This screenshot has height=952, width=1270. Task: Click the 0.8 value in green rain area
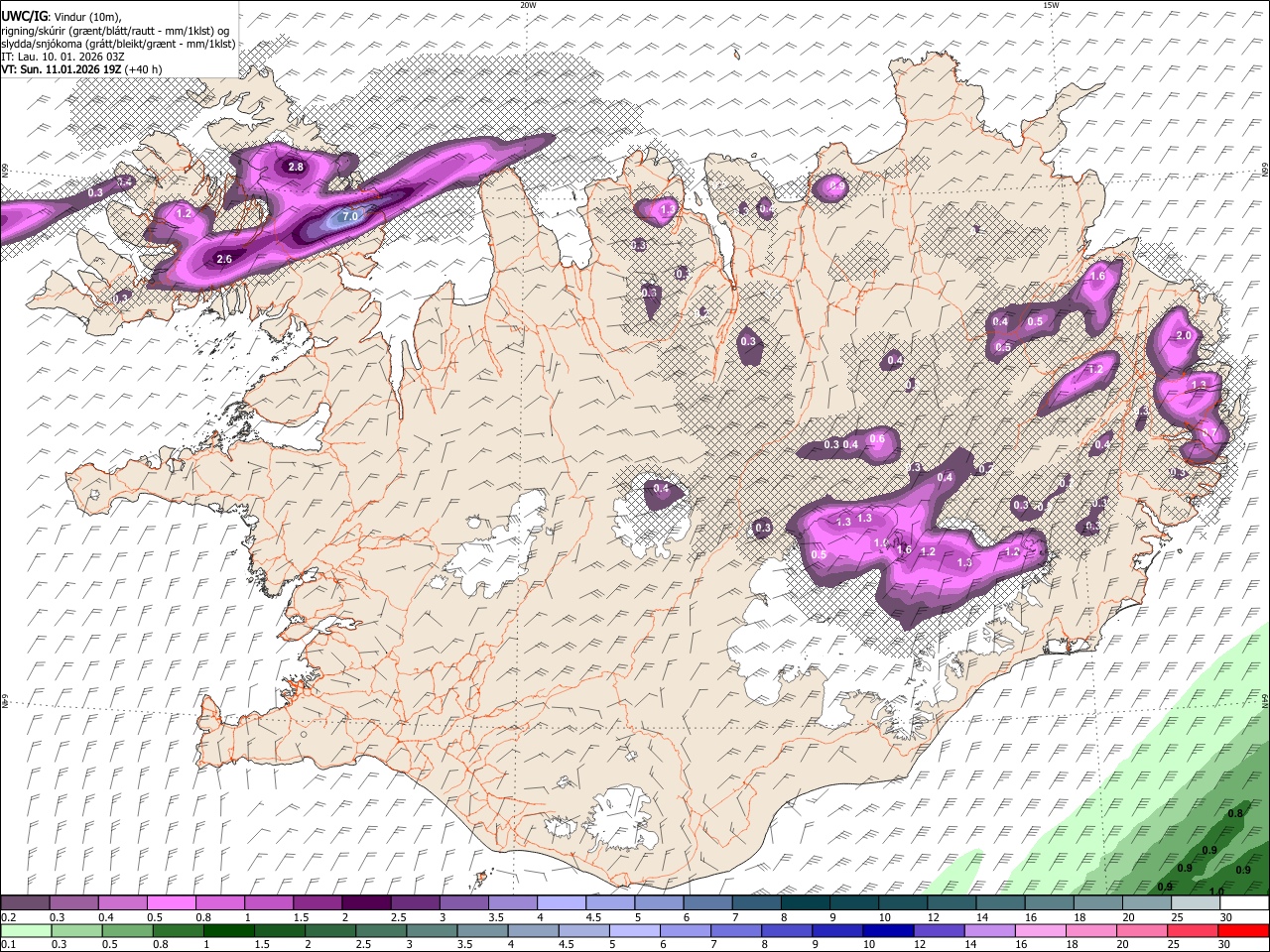pyautogui.click(x=1235, y=813)
